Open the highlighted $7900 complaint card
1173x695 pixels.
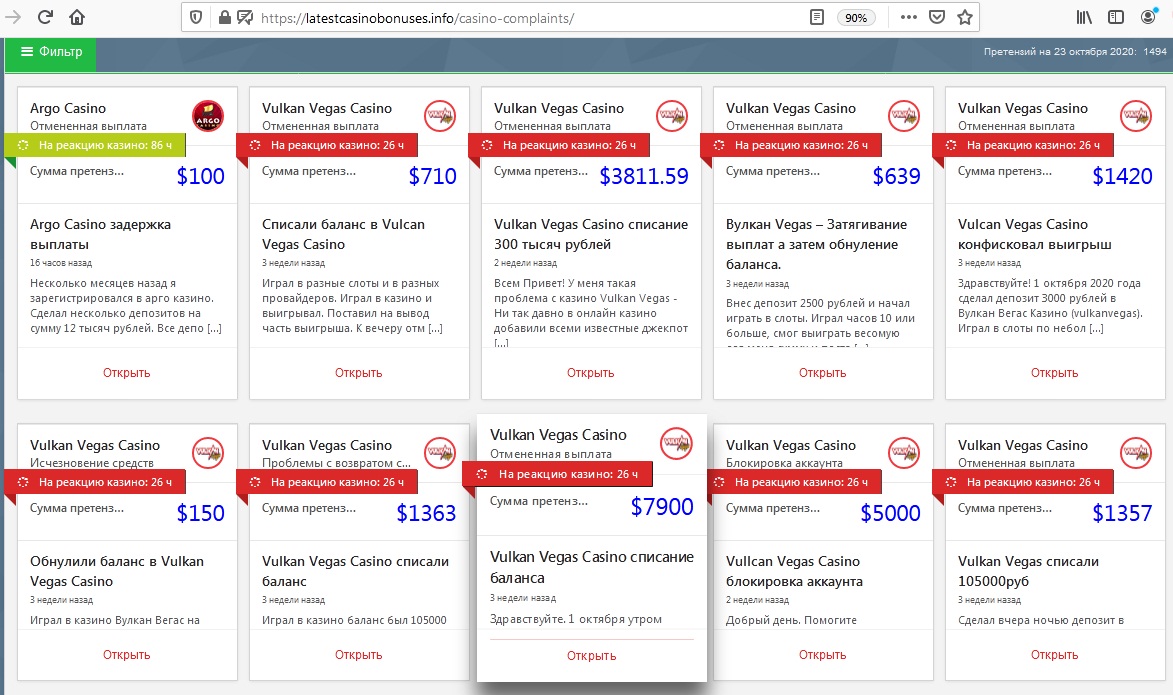(591, 656)
